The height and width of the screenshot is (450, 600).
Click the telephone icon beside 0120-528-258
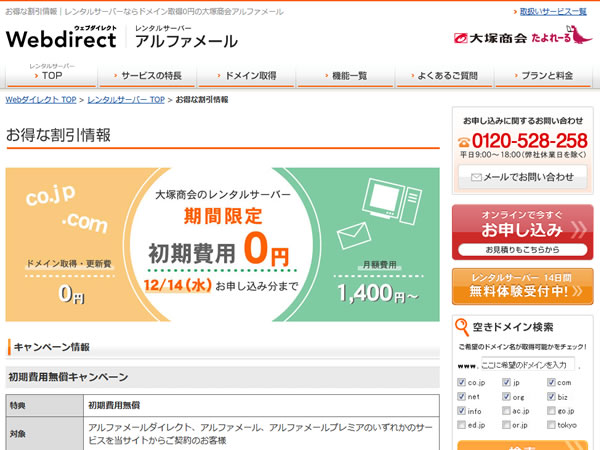[x=464, y=142]
